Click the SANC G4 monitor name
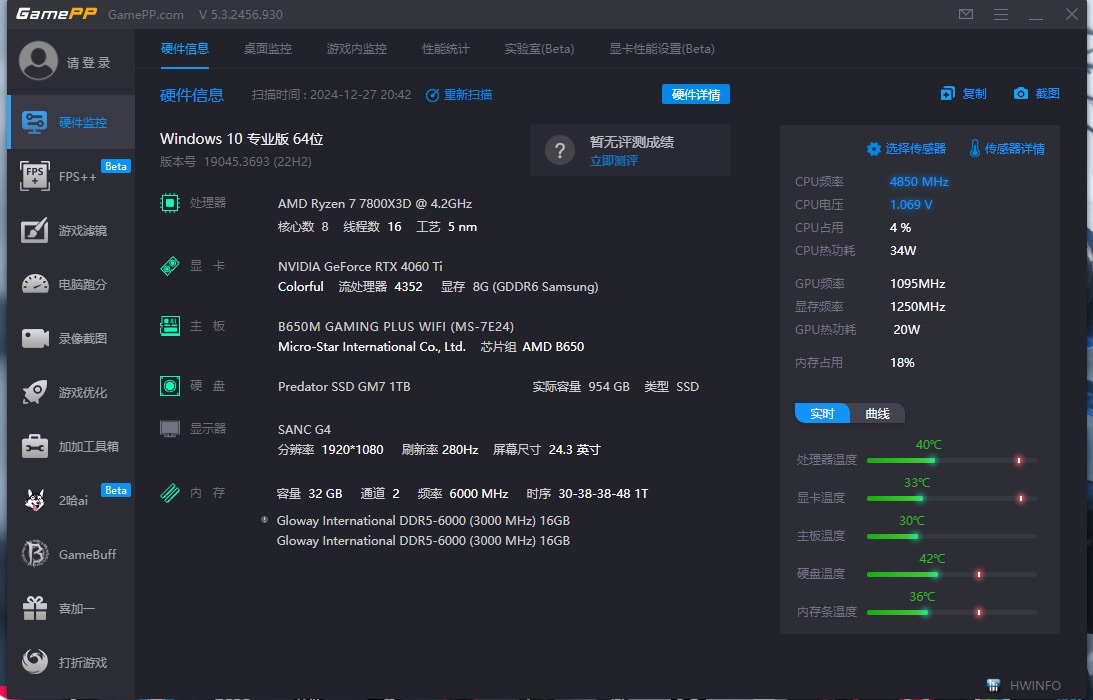This screenshot has height=700, width=1093. pos(304,429)
